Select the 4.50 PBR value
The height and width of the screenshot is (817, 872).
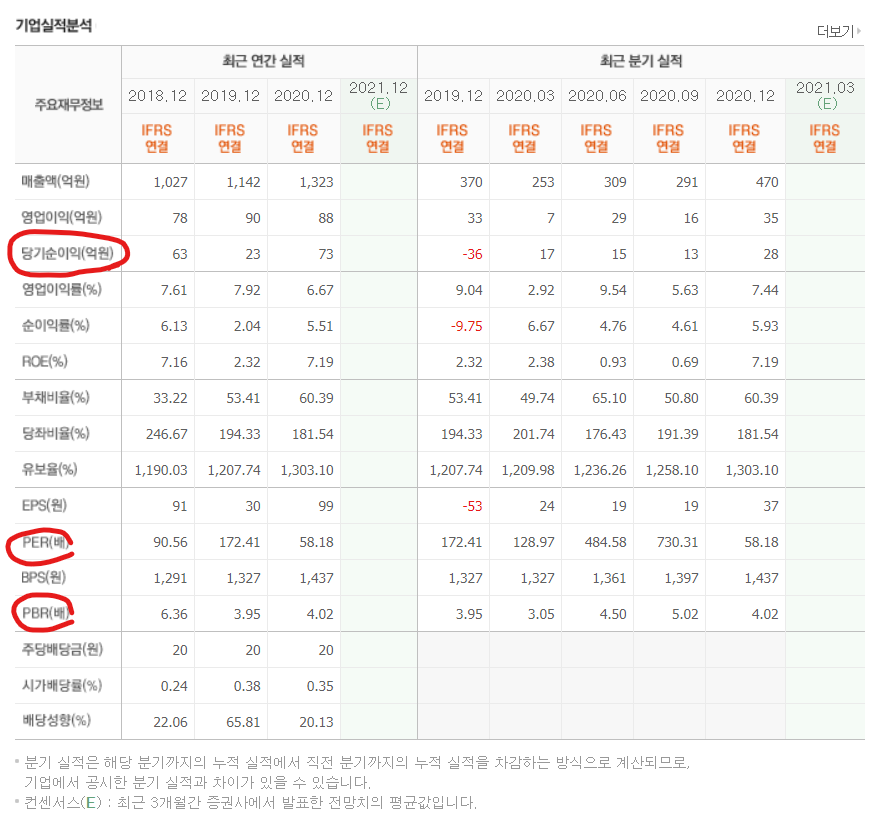click(613, 614)
